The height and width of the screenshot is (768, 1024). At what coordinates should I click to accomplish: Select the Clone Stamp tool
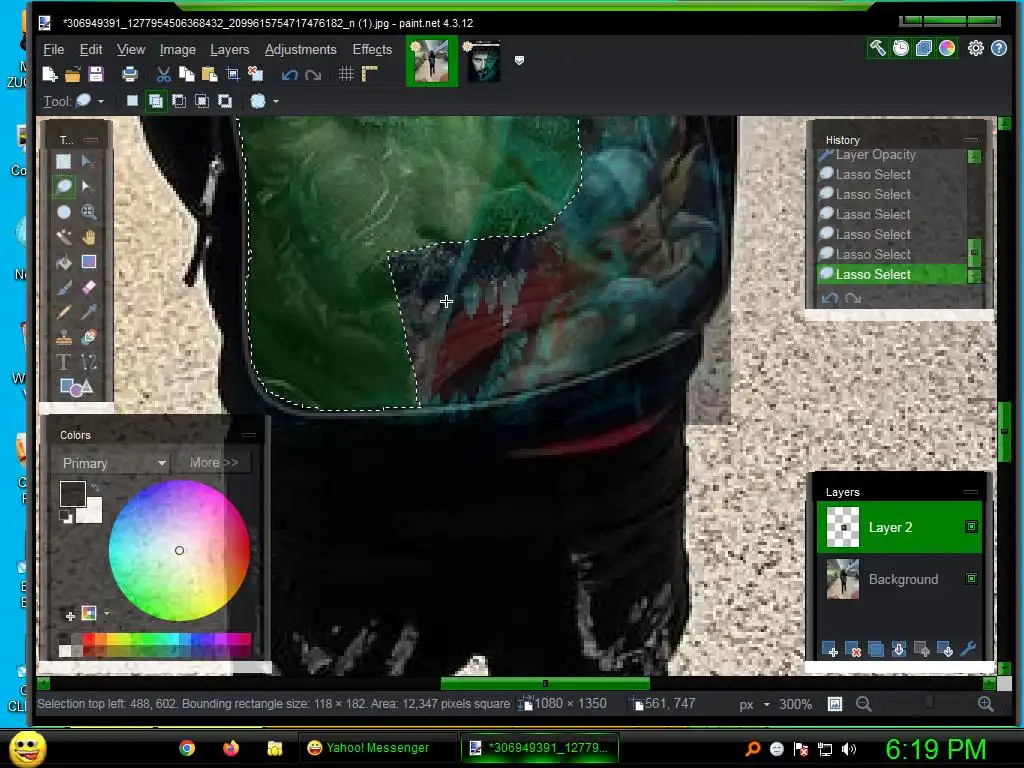[x=63, y=337]
